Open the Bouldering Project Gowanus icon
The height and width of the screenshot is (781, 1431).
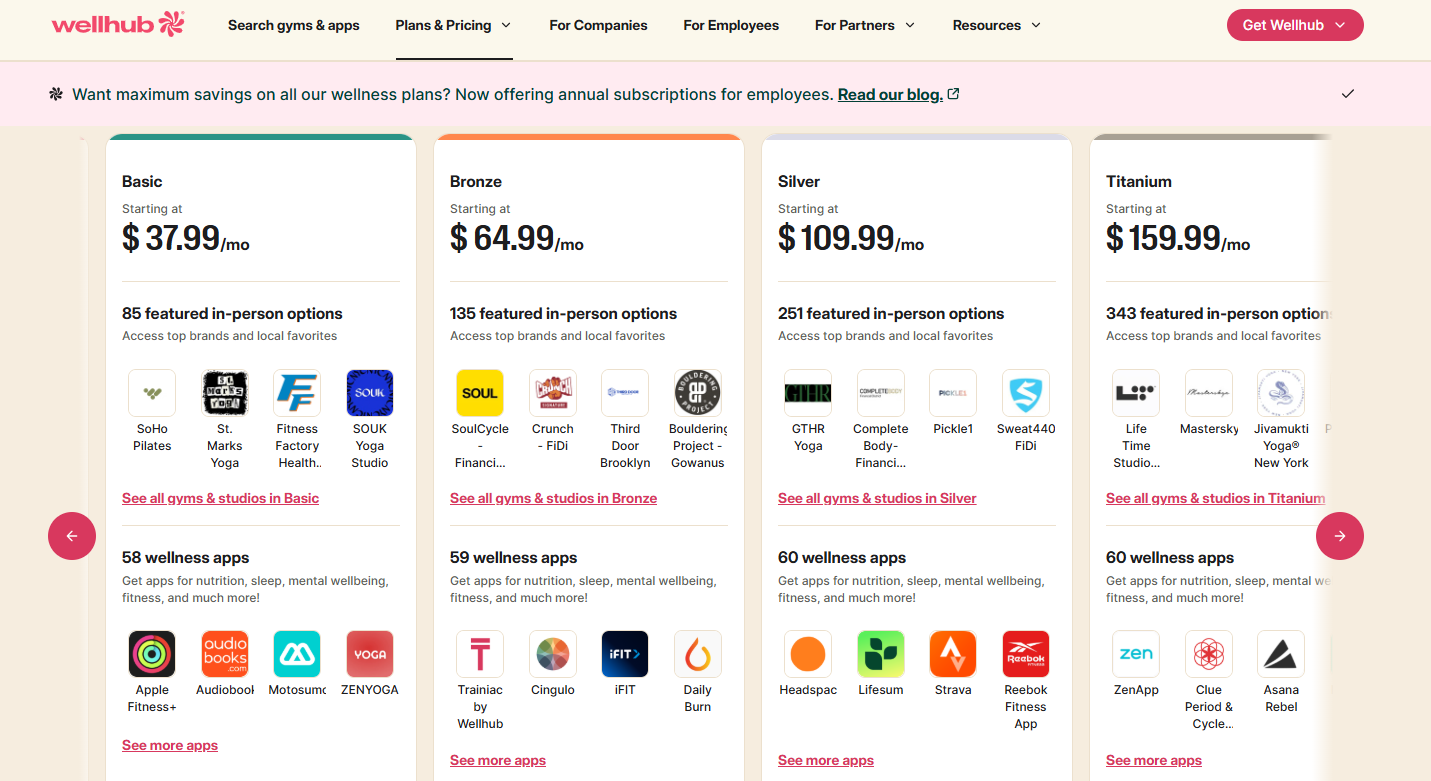tap(698, 393)
